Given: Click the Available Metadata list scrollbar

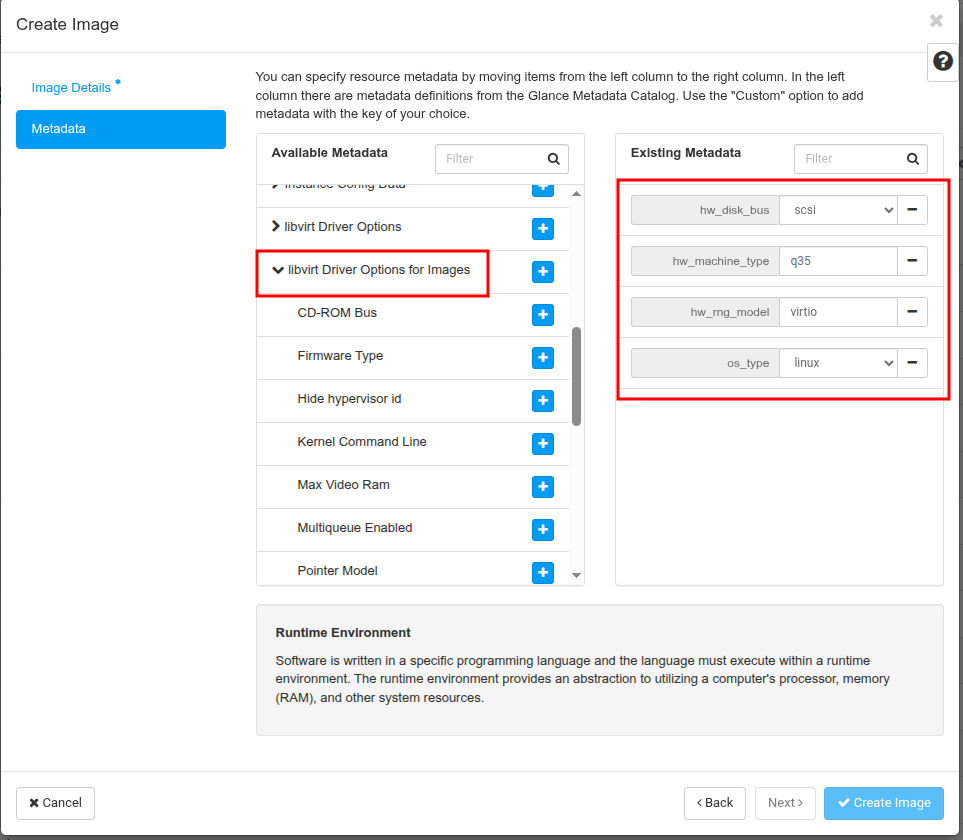Looking at the screenshot, I should pos(576,376).
